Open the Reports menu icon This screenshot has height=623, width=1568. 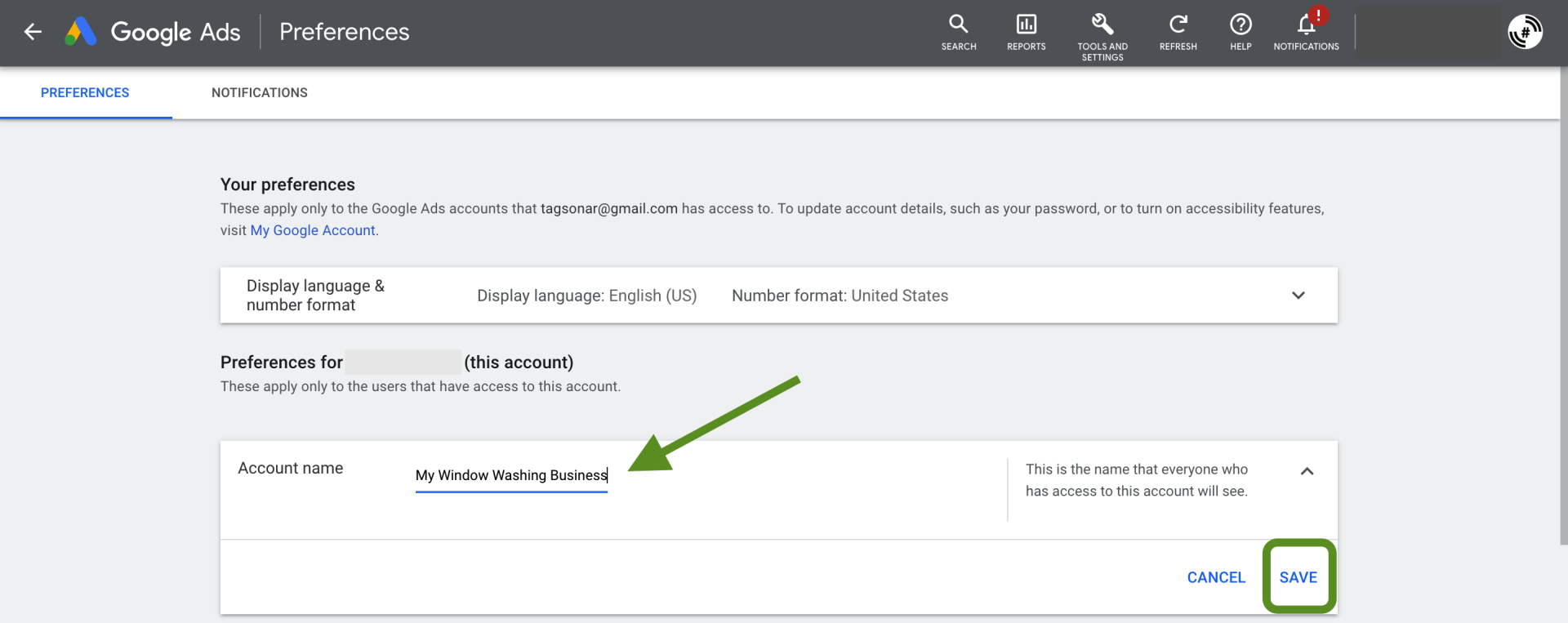click(x=1027, y=33)
